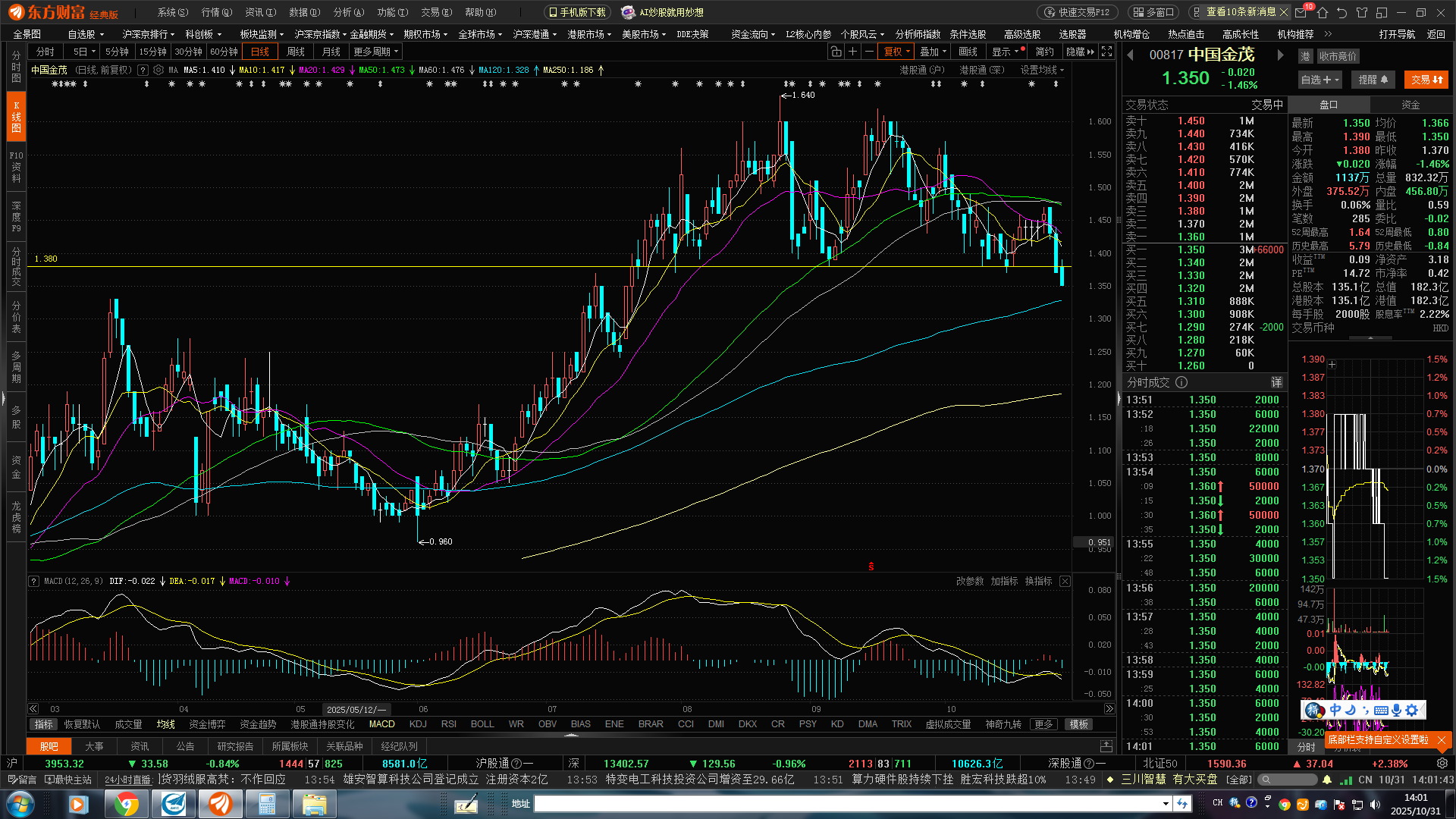Screen dimensions: 1456x819
Task: Open Chrome from the taskbar
Action: pyautogui.click(x=126, y=804)
